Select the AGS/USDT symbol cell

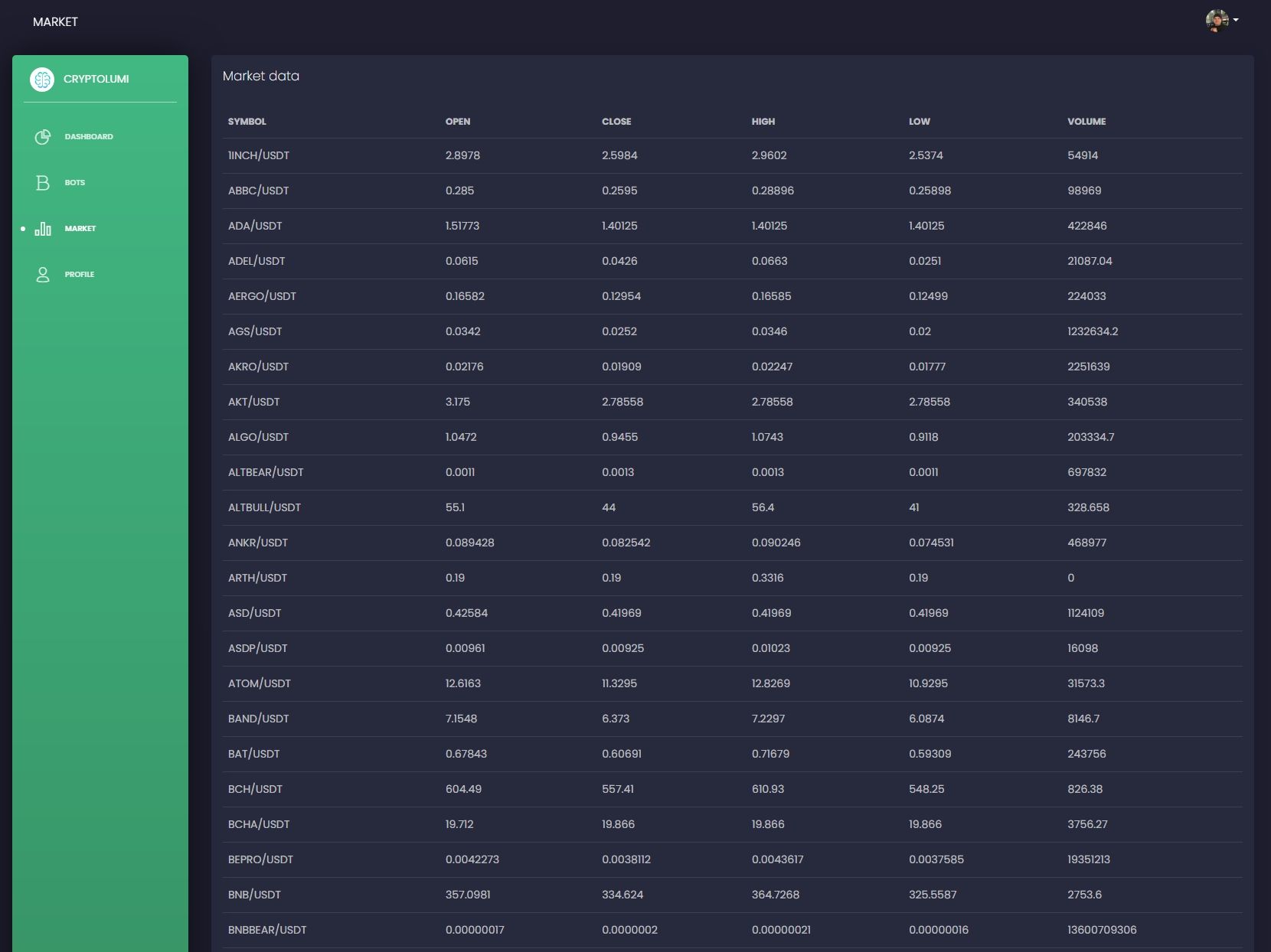tap(255, 331)
